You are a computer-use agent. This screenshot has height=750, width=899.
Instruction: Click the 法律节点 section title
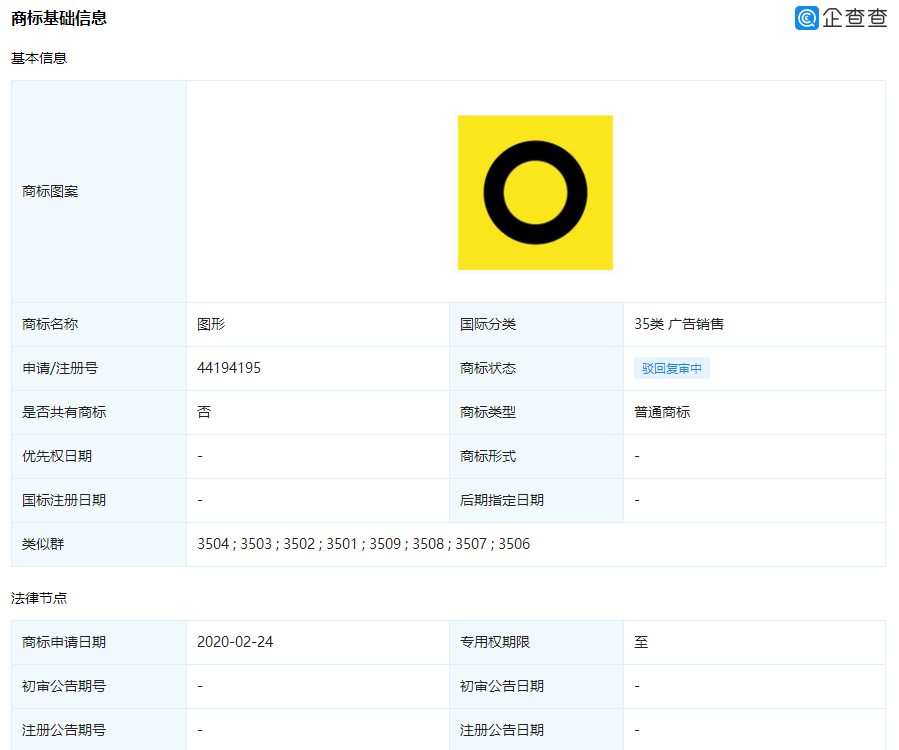tap(39, 598)
